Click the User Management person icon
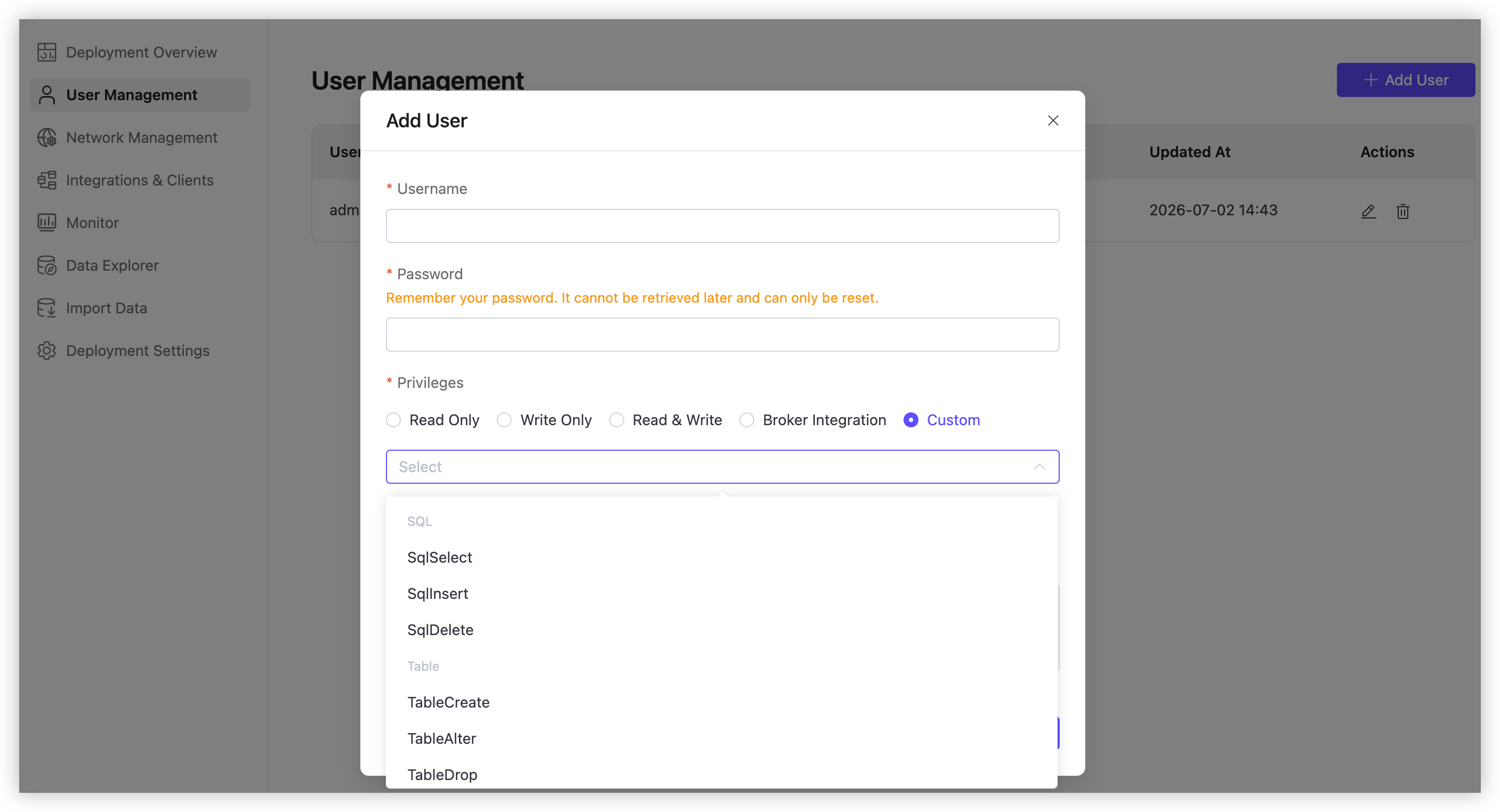Viewport: 1500px width, 812px height. (x=46, y=95)
